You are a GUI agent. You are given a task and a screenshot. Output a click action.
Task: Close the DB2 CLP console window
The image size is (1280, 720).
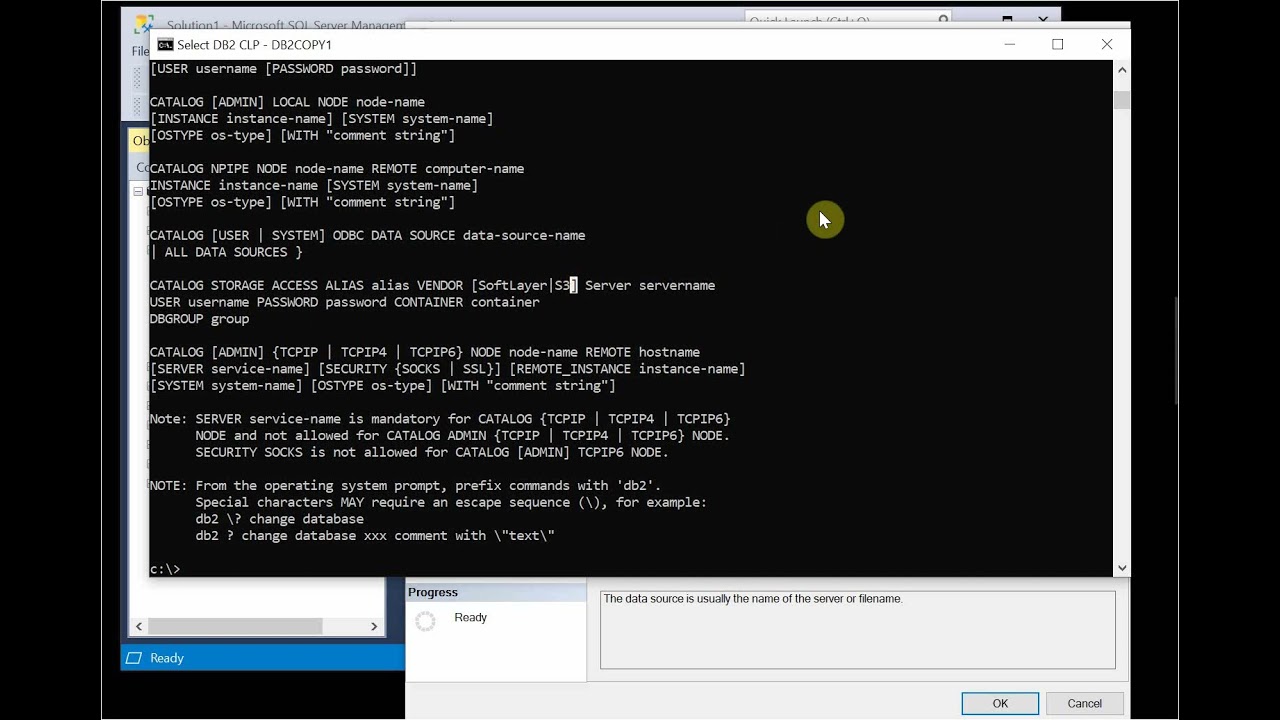point(1106,44)
